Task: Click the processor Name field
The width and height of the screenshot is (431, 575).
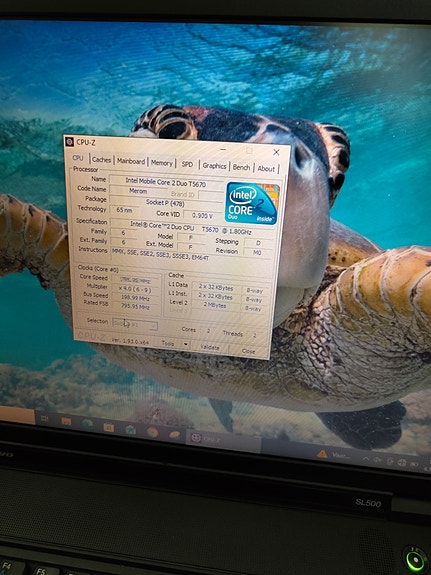Action: [167, 181]
